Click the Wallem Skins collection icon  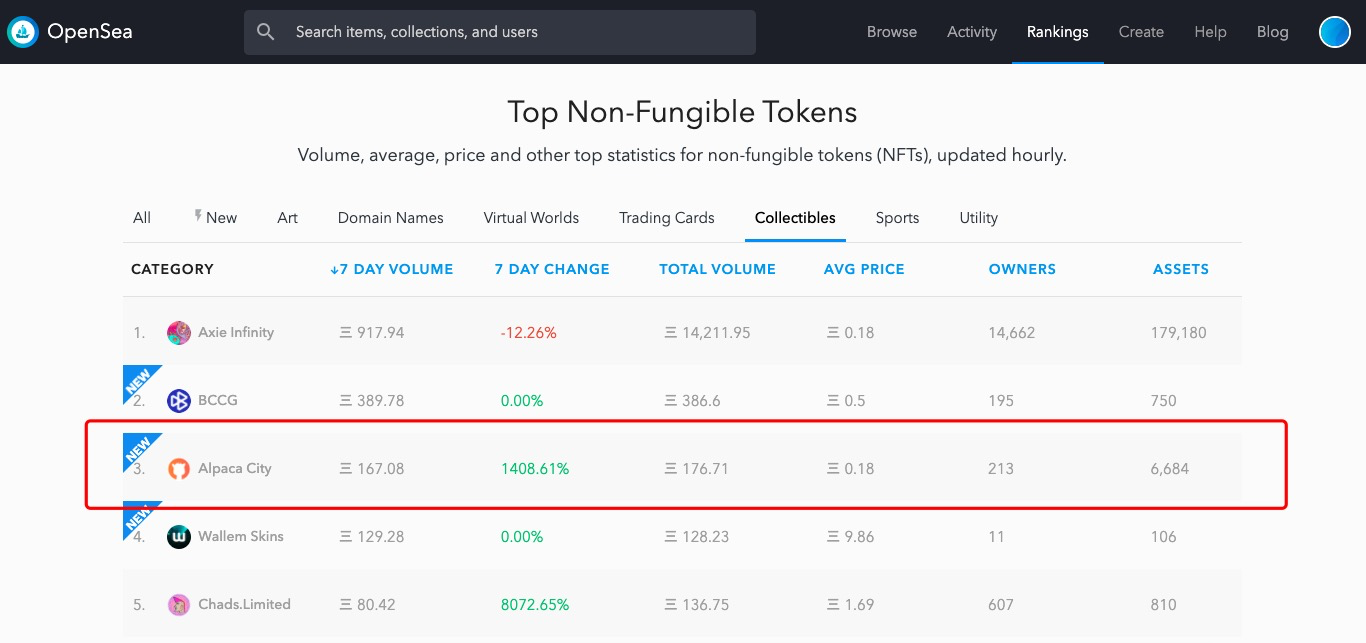pos(179,537)
